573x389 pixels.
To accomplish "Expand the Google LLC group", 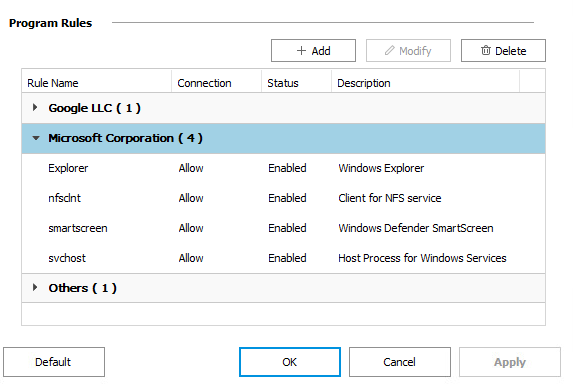I will pyautogui.click(x=35, y=107).
